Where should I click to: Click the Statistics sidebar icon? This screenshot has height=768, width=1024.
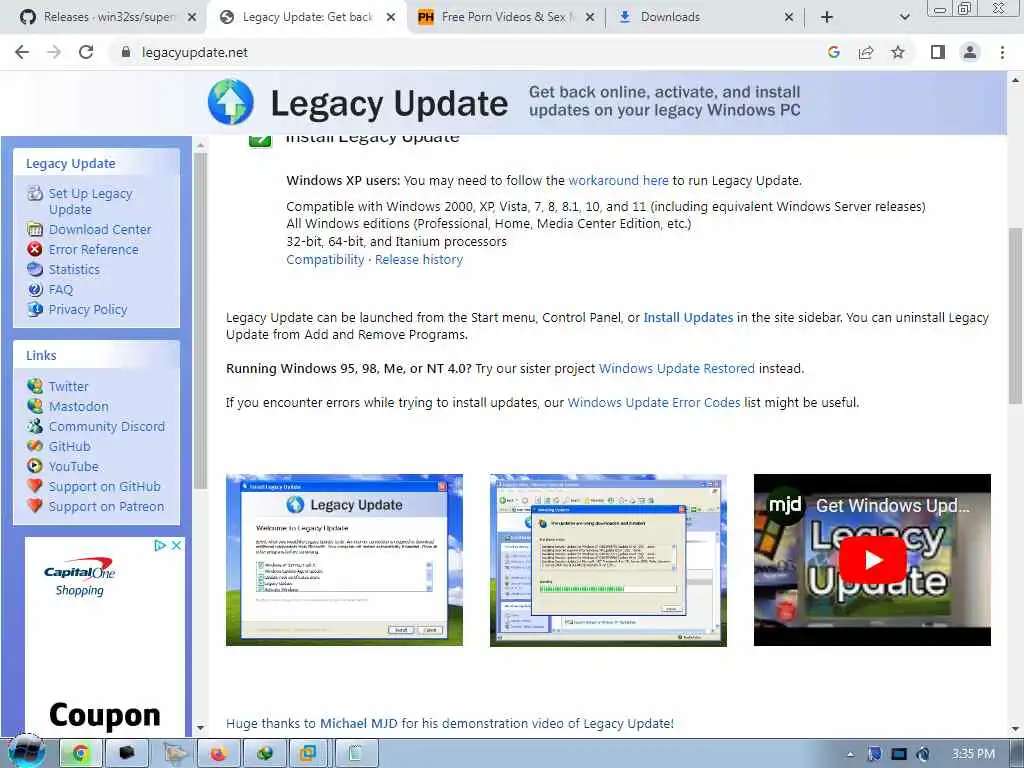click(x=35, y=269)
